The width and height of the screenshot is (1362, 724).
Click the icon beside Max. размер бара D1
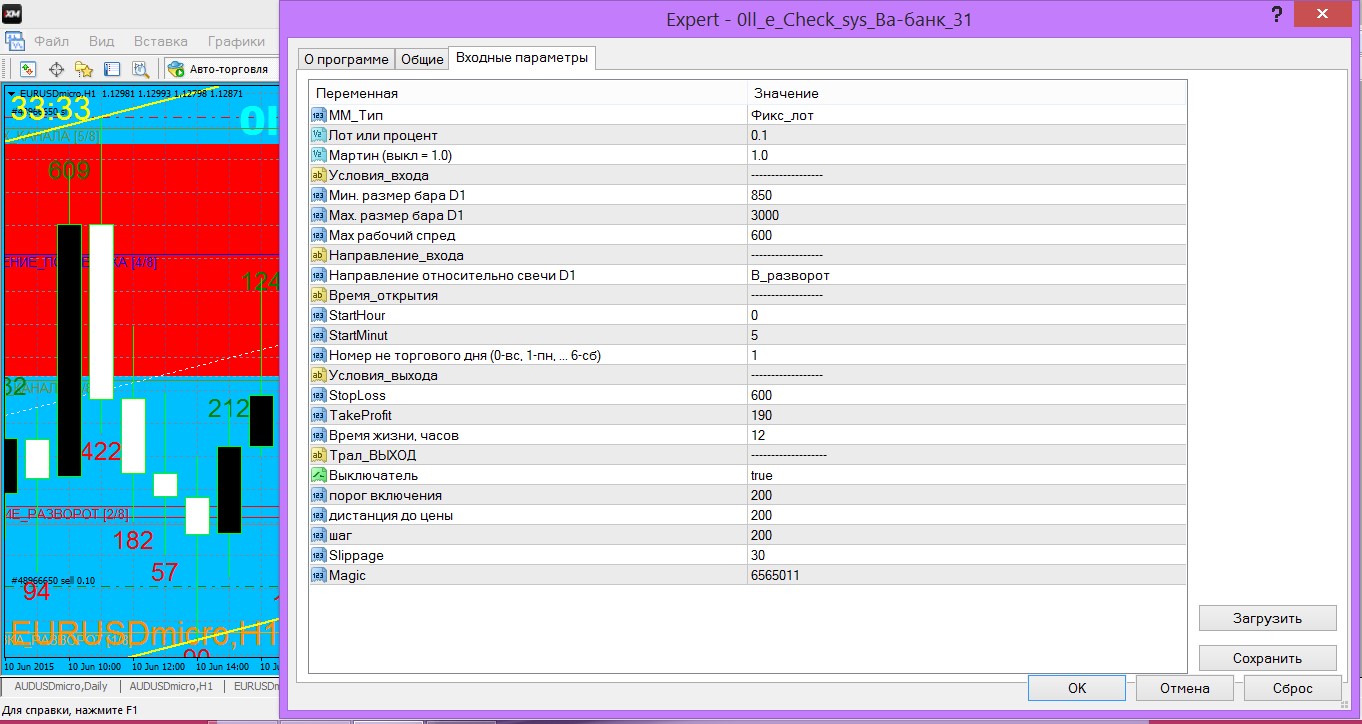click(318, 215)
